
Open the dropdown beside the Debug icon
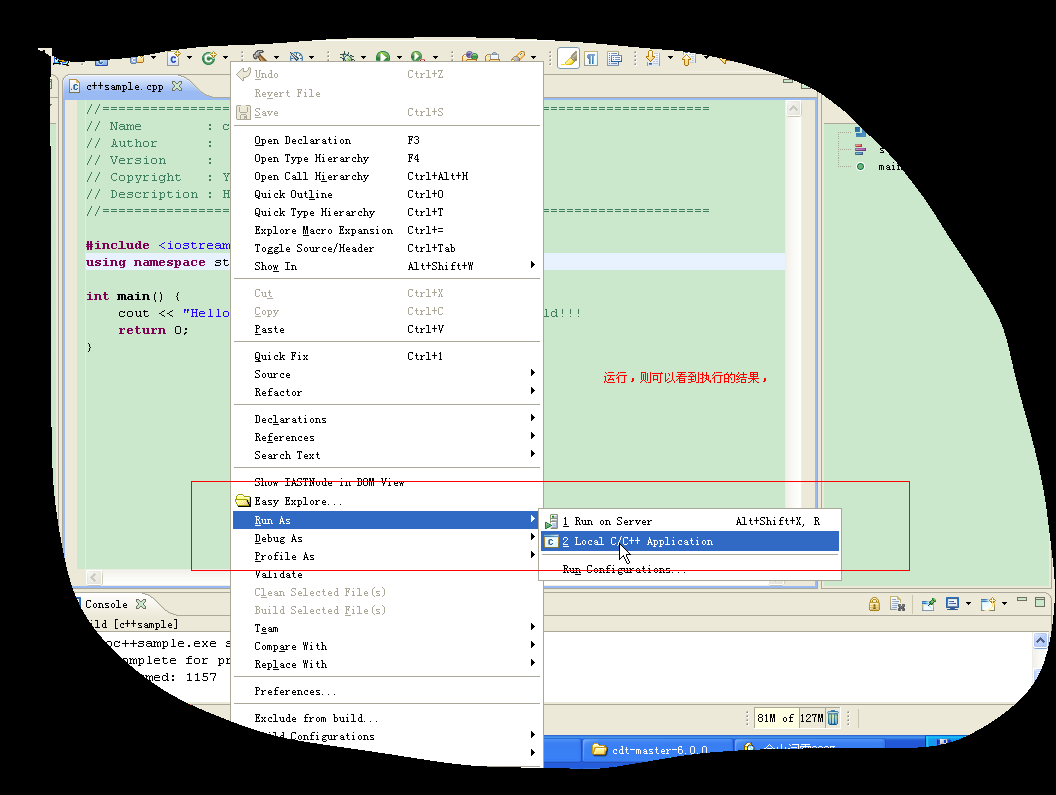pyautogui.click(x=363, y=57)
